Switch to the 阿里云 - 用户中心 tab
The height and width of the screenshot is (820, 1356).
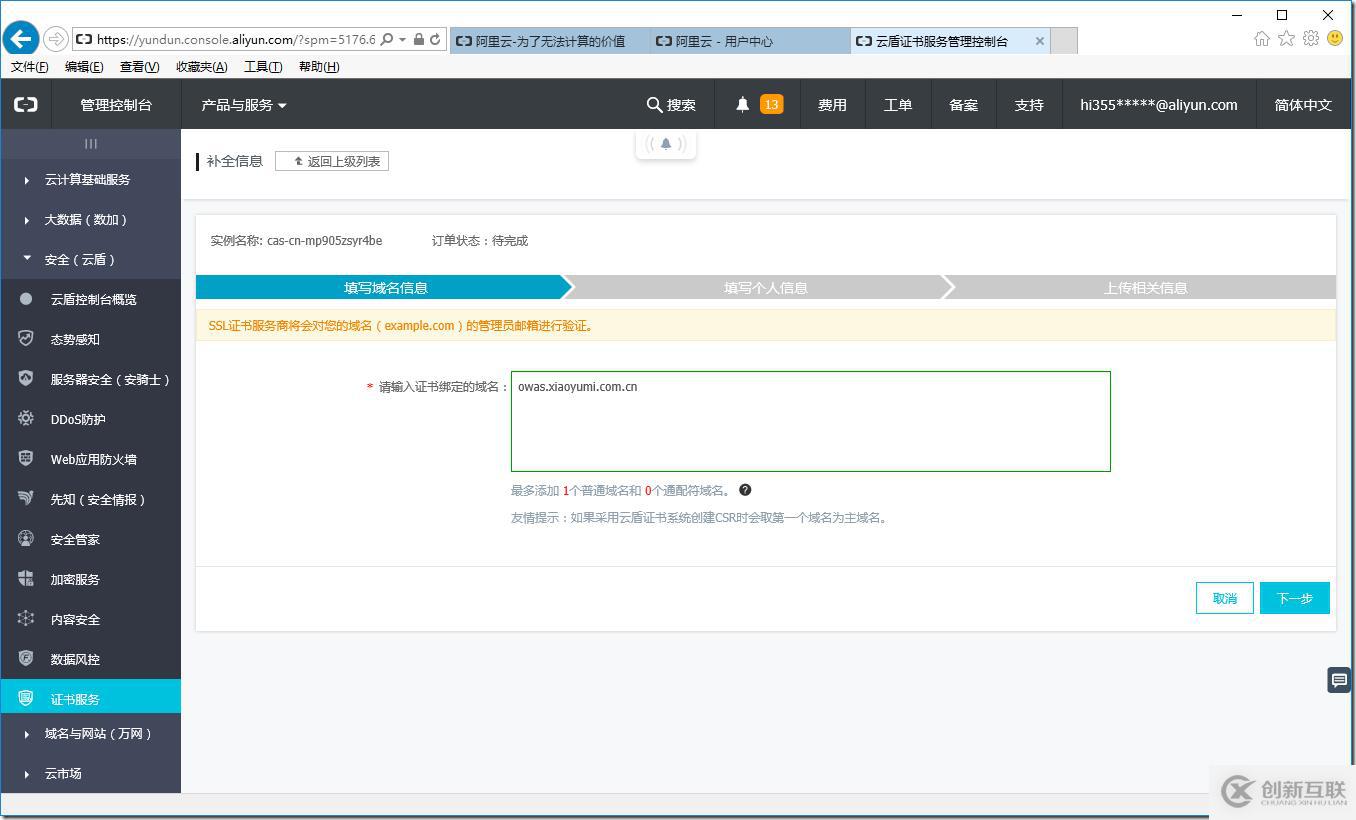(x=750, y=41)
